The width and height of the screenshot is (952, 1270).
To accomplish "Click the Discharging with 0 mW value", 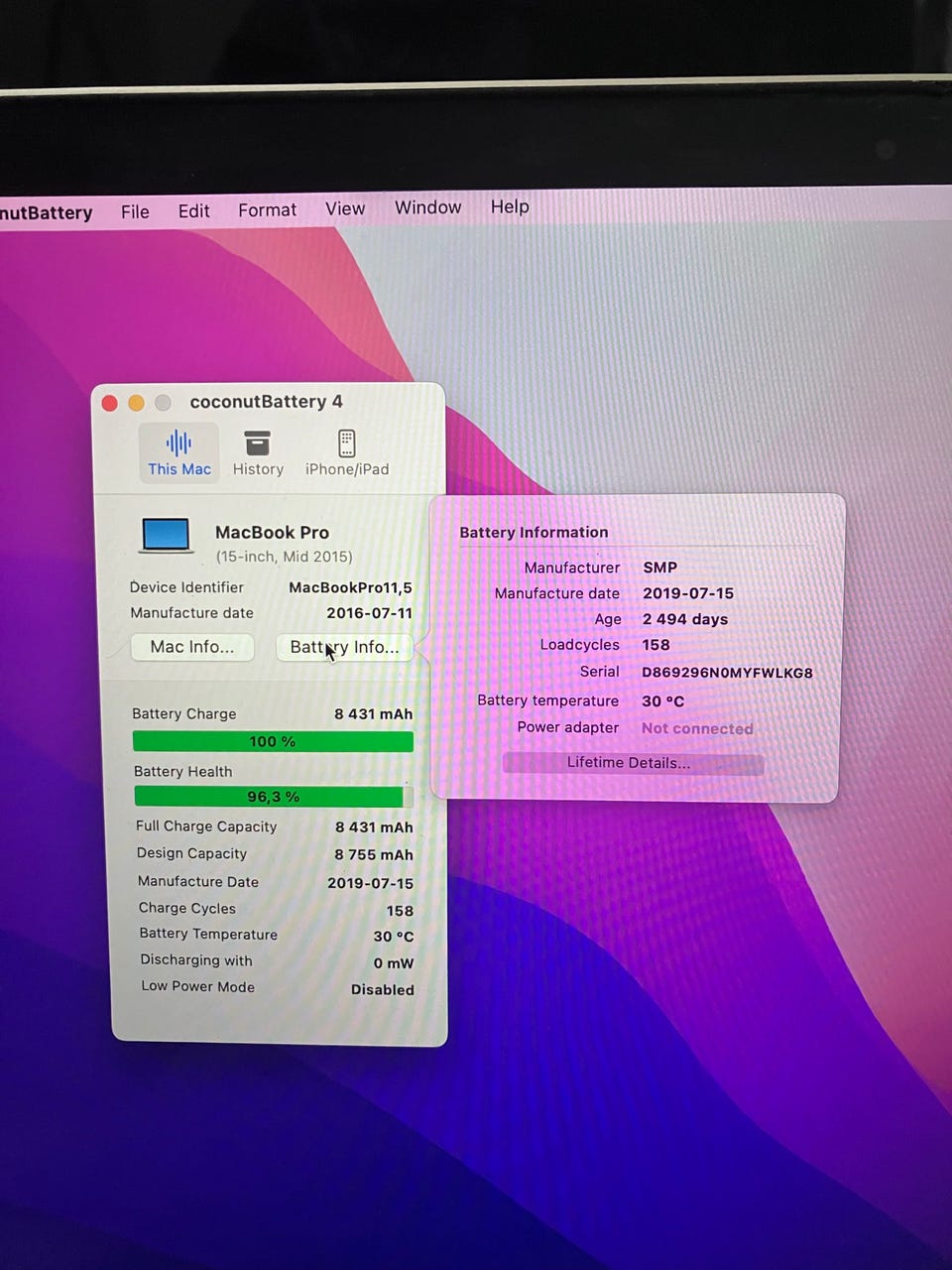I will point(394,963).
